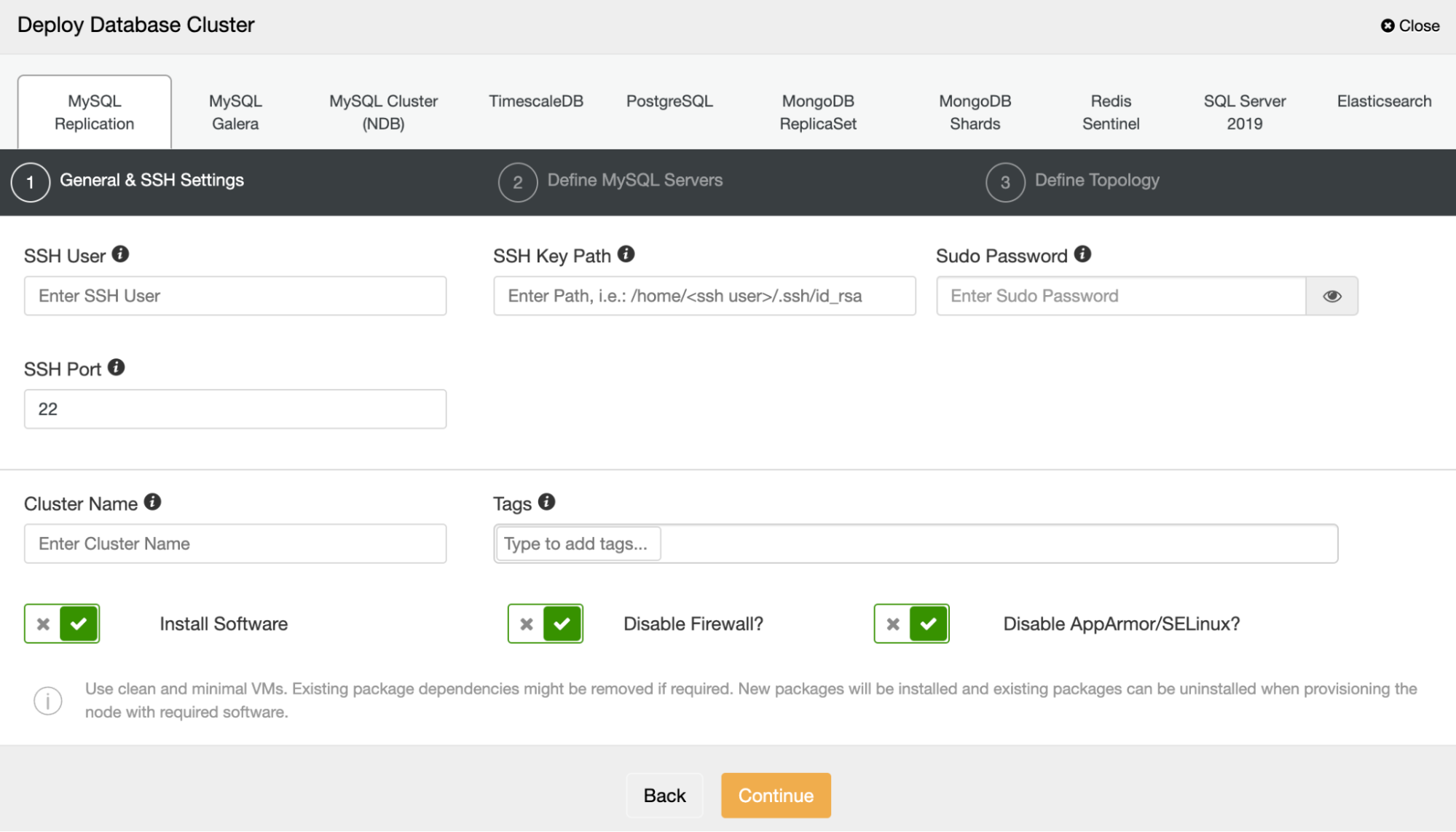Toggle the Disable Firewall switch
The width and height of the screenshot is (1456, 832).
coord(546,624)
